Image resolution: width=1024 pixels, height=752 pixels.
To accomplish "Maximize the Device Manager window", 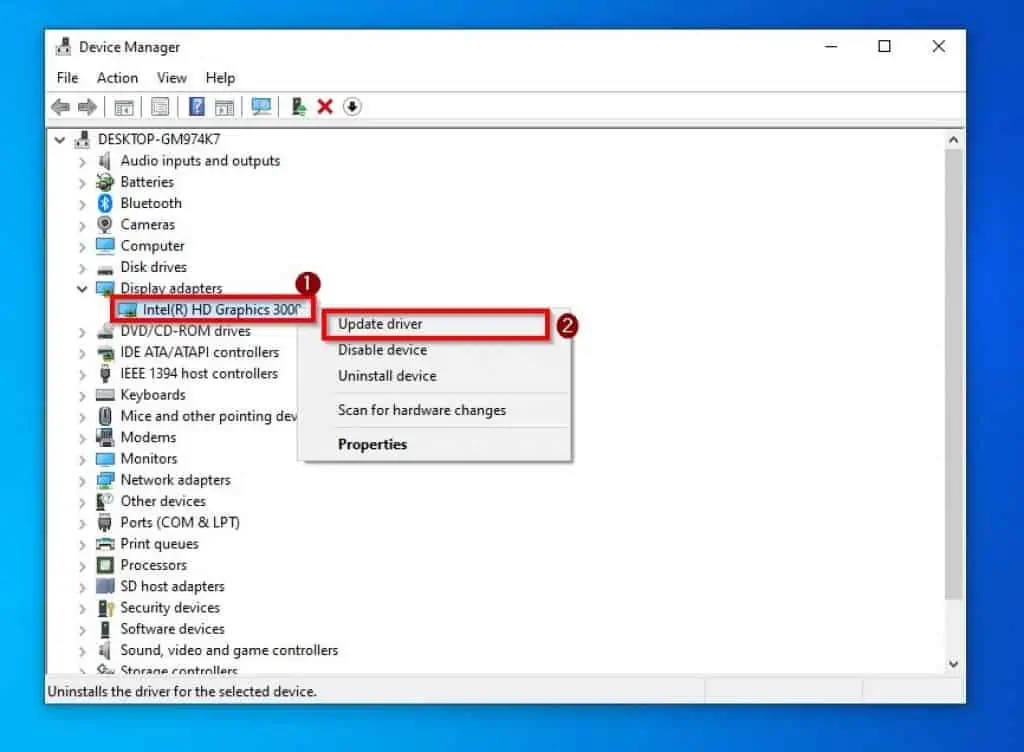I will tap(884, 46).
